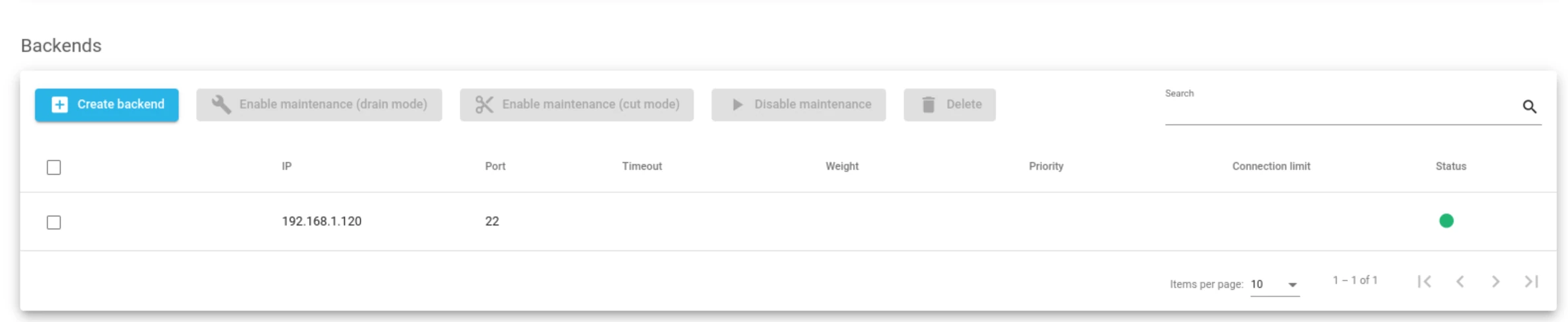Click the magnifier search icon

pos(1529,106)
